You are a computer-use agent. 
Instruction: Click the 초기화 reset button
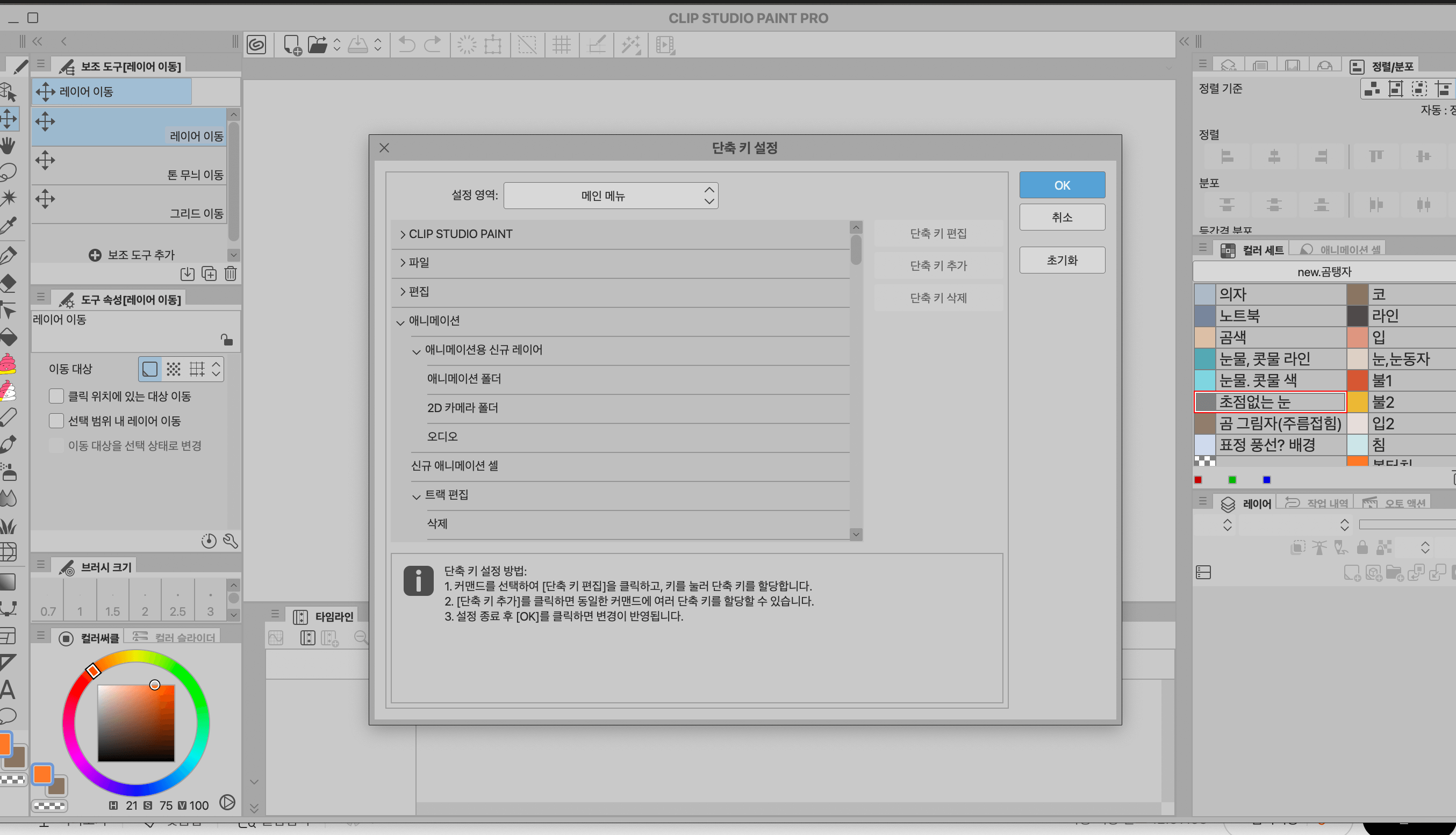coord(1061,261)
